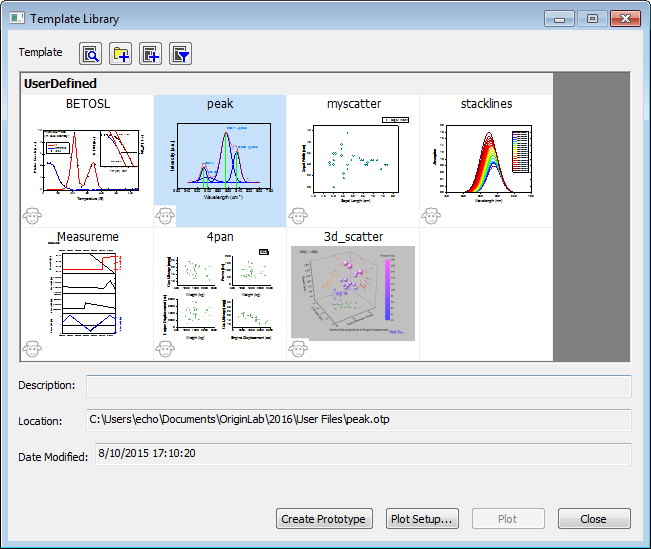651x549 pixels.
Task: Select the 3d_scatter template thumbnail
Action: [353, 293]
